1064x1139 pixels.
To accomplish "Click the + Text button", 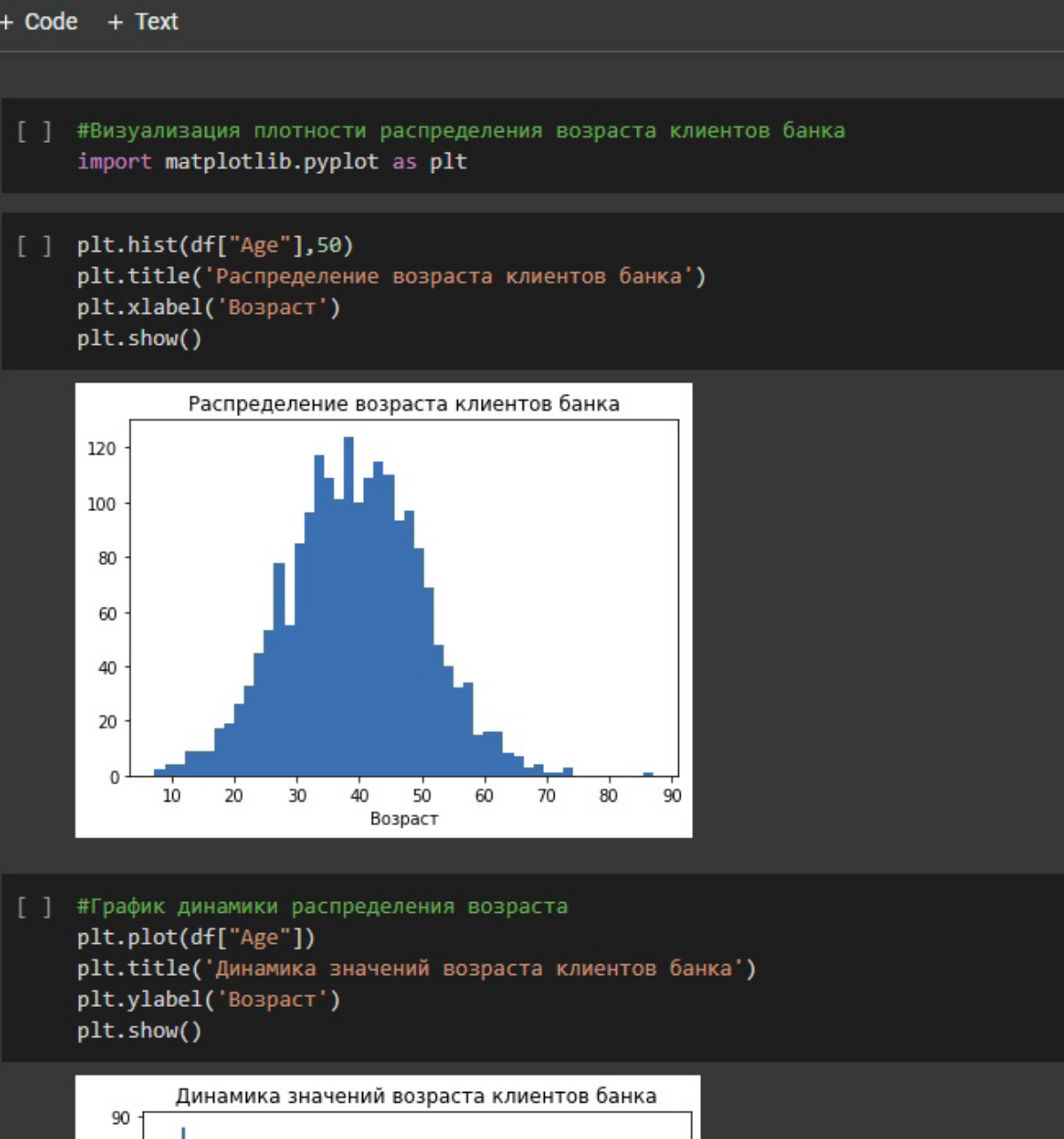I will [143, 21].
